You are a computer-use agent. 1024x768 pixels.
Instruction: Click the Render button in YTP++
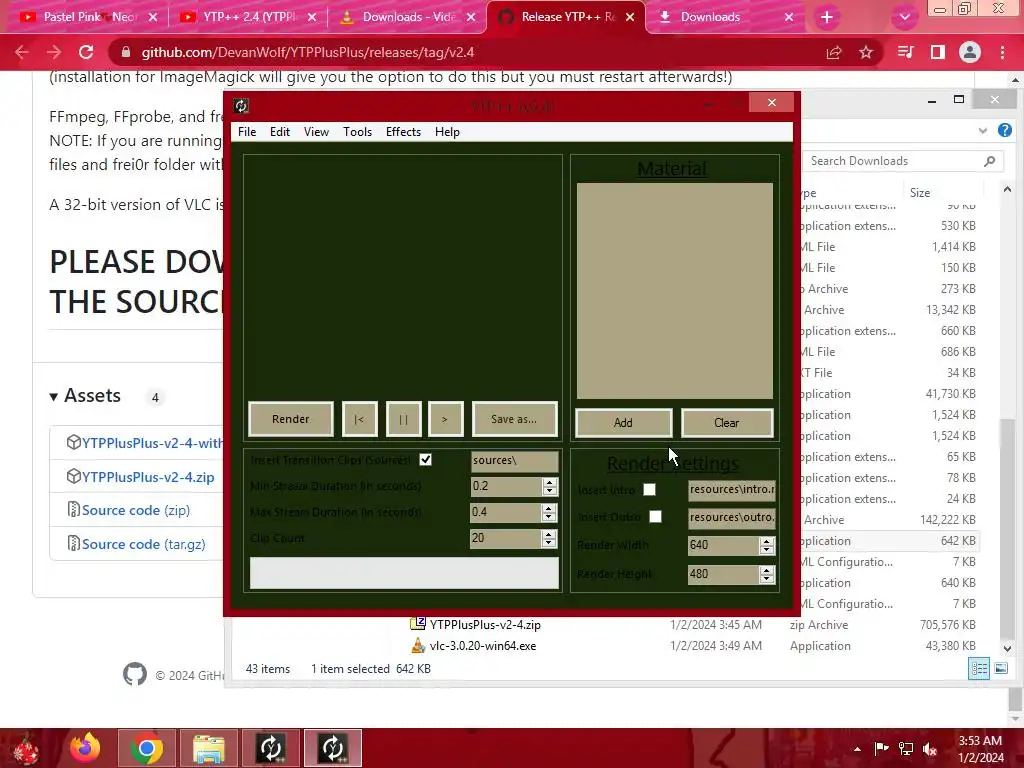(291, 419)
